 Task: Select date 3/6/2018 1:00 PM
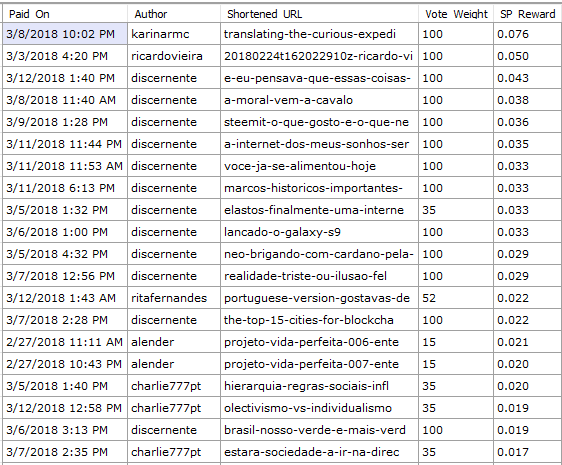[65, 232]
